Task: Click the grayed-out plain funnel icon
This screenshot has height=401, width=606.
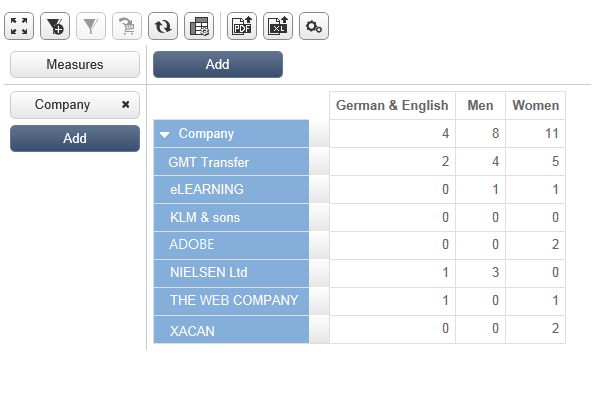Action: point(91,27)
